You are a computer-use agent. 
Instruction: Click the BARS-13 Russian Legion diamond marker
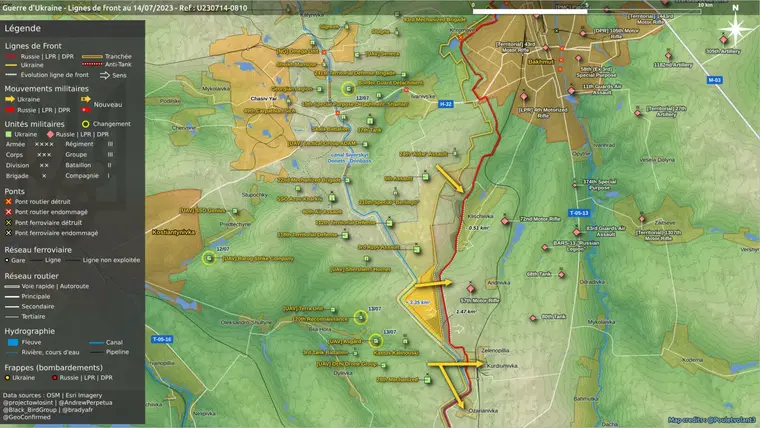point(545,248)
